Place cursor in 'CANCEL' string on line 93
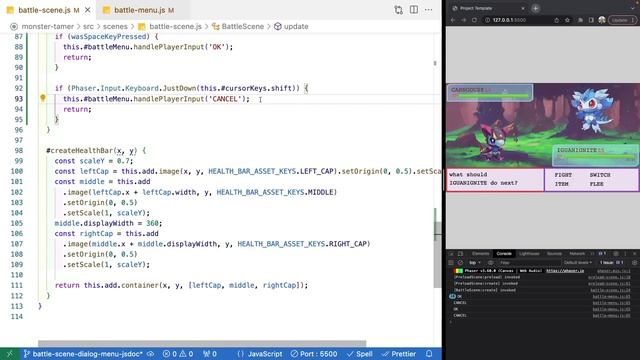Screen dimensions: 640x360 coord(224,99)
